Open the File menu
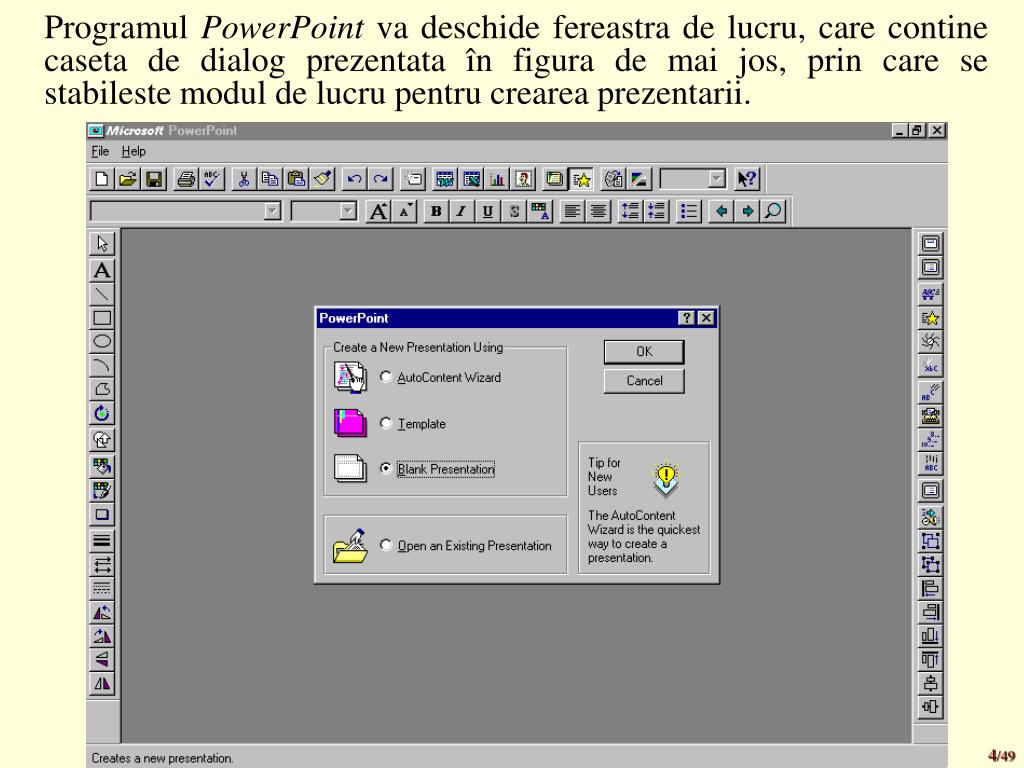The width and height of the screenshot is (1024, 768). (x=100, y=152)
